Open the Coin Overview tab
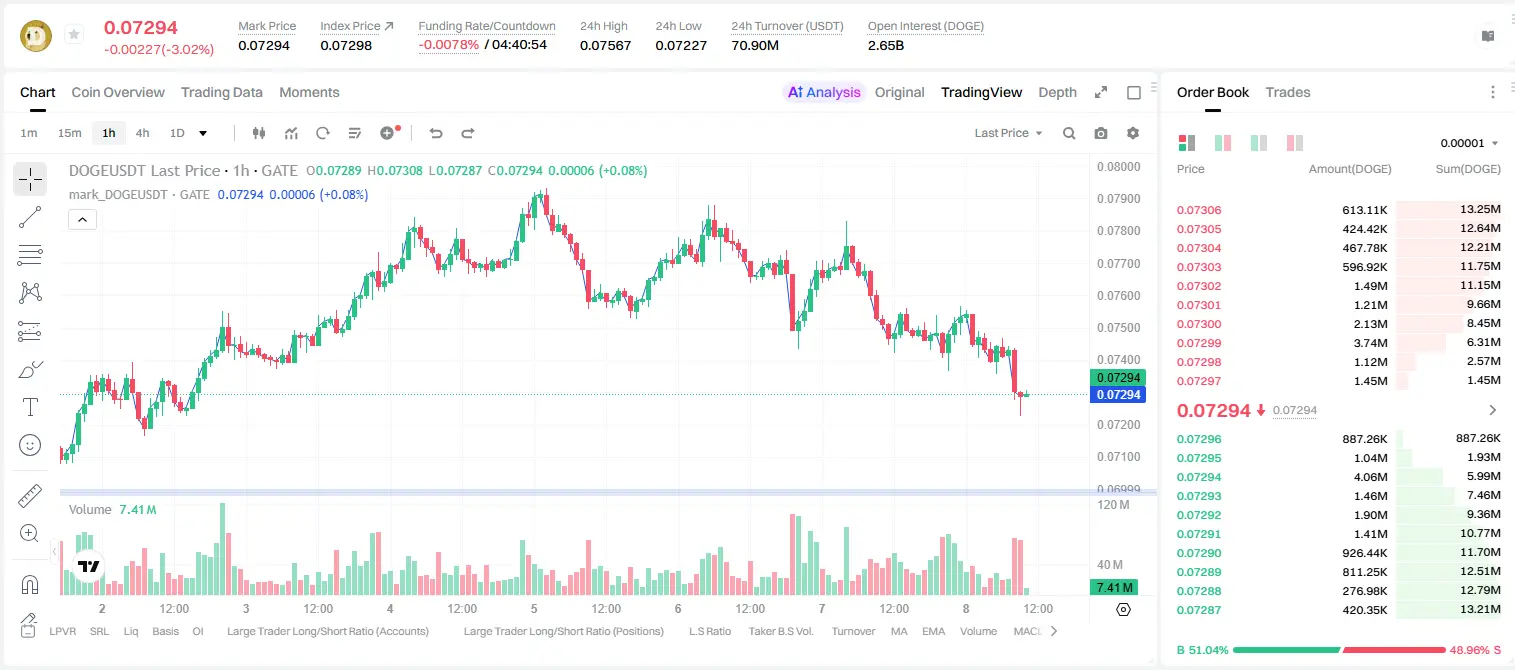 (118, 92)
